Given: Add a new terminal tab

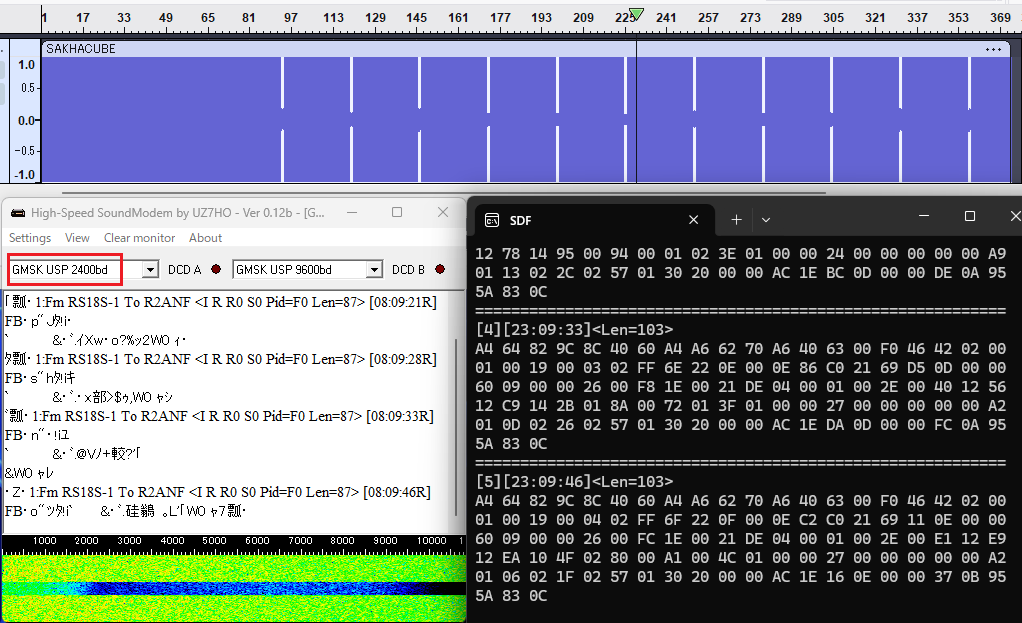Looking at the screenshot, I should (x=737, y=220).
